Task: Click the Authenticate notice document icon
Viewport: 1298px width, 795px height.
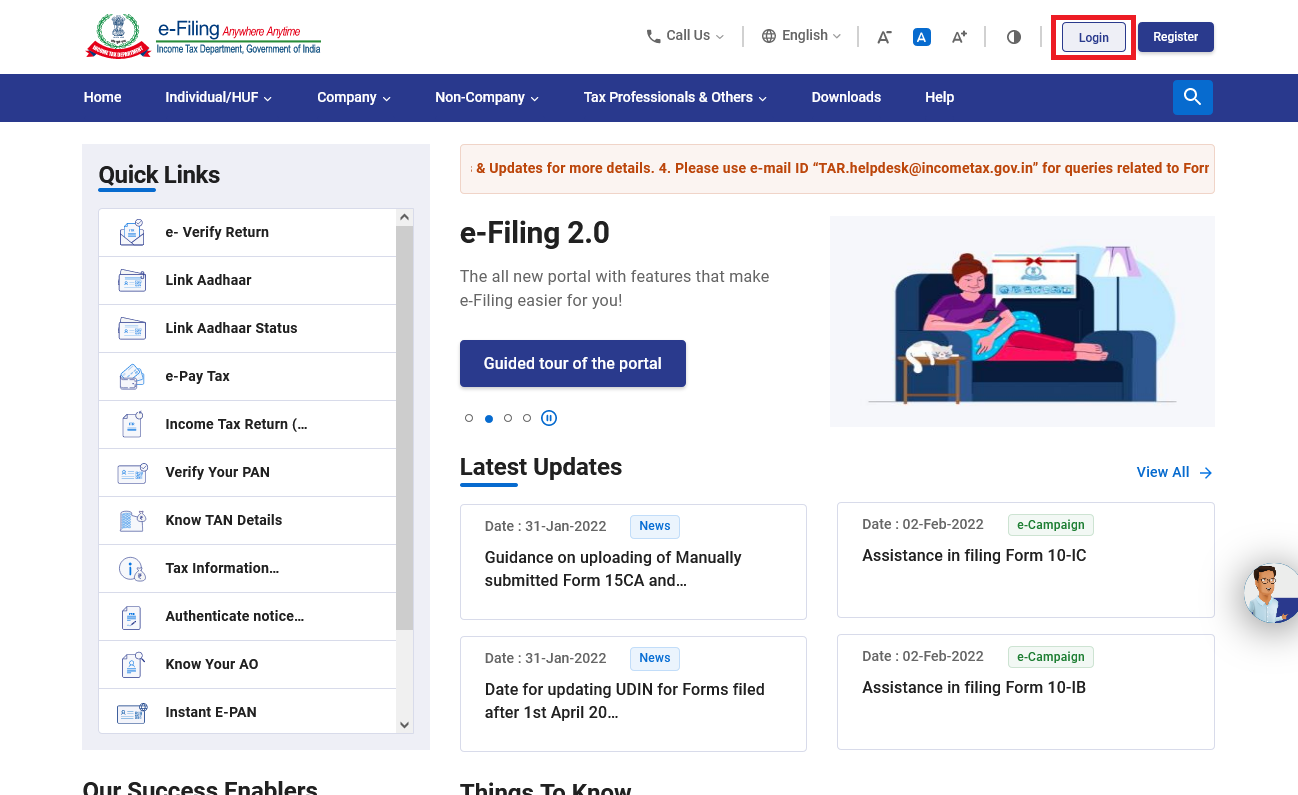Action: coord(131,617)
